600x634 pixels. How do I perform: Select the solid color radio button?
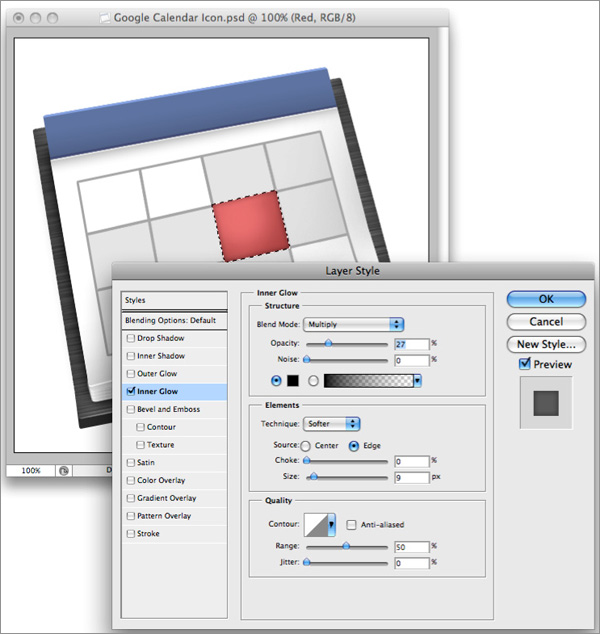point(276,380)
